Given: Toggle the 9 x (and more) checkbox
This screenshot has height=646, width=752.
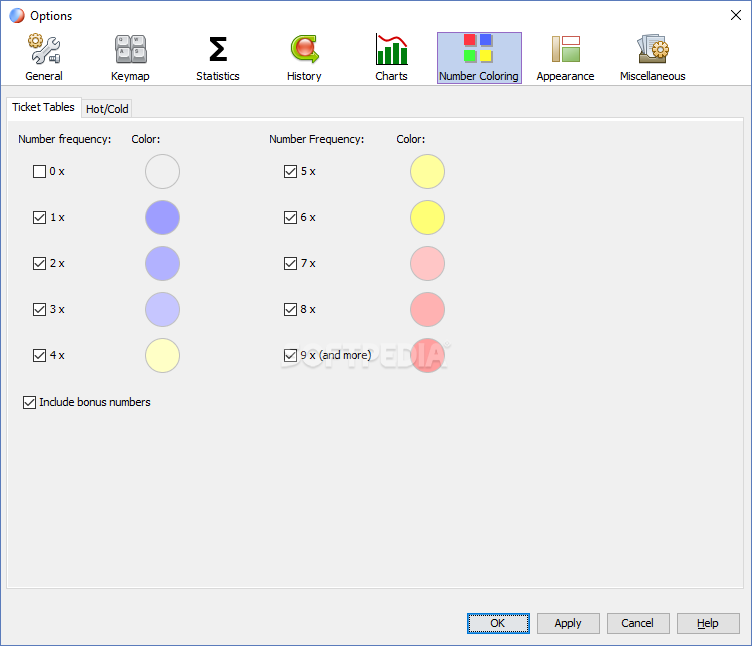Looking at the screenshot, I should click(x=290, y=355).
